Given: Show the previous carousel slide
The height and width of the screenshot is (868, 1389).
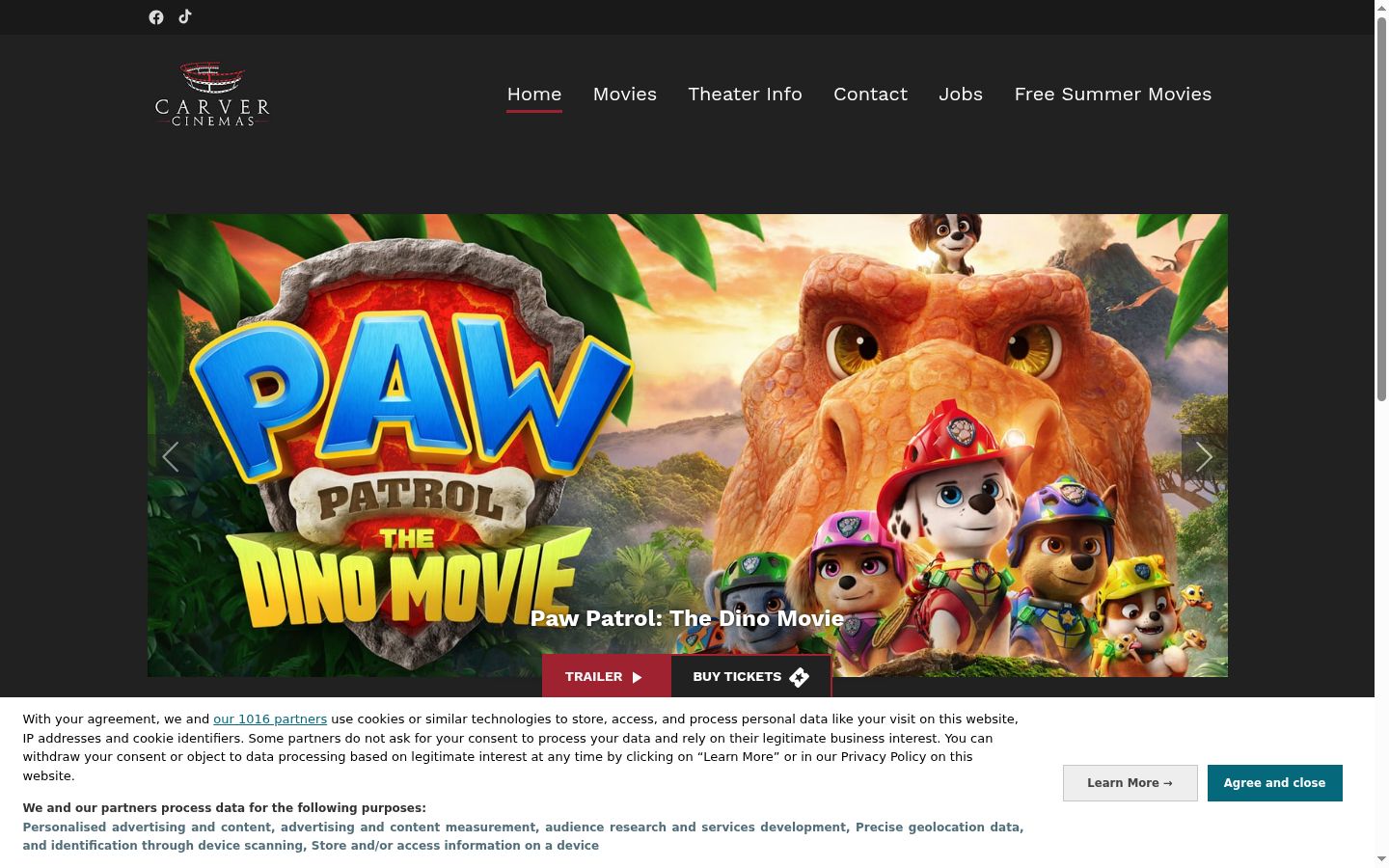Looking at the screenshot, I should click(x=171, y=456).
